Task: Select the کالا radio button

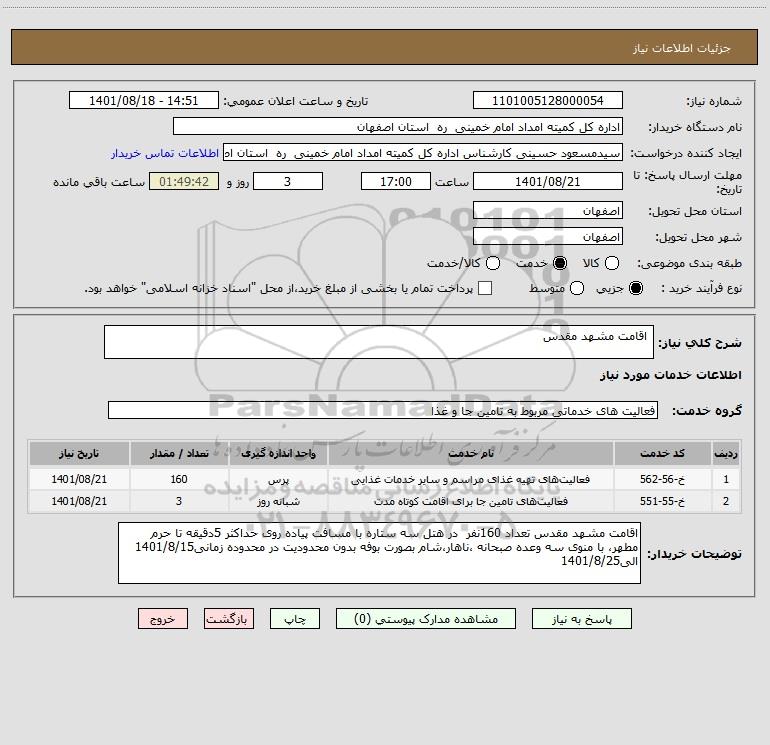Action: (611, 263)
